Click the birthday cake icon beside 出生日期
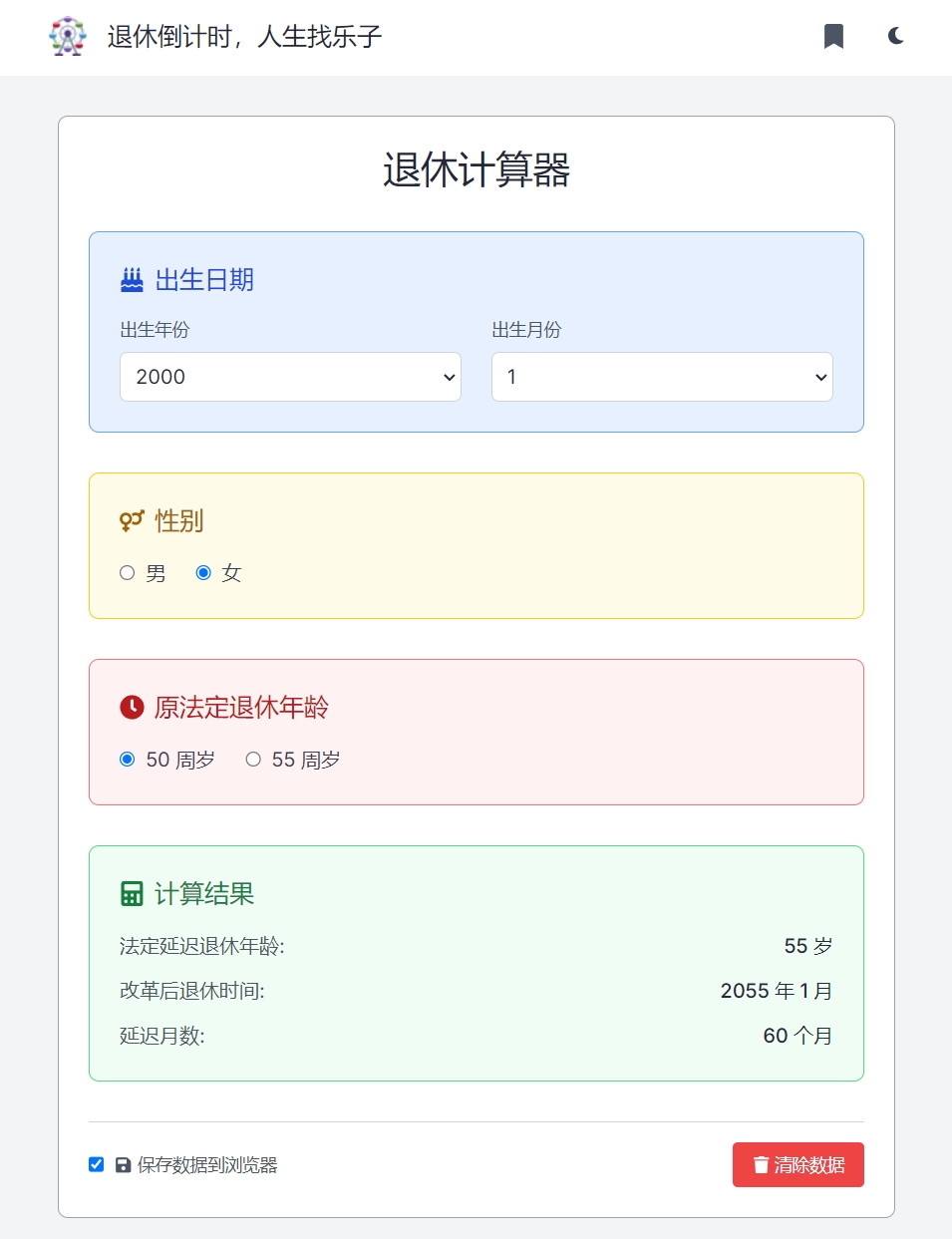Image resolution: width=952 pixels, height=1239 pixels. coord(131,280)
